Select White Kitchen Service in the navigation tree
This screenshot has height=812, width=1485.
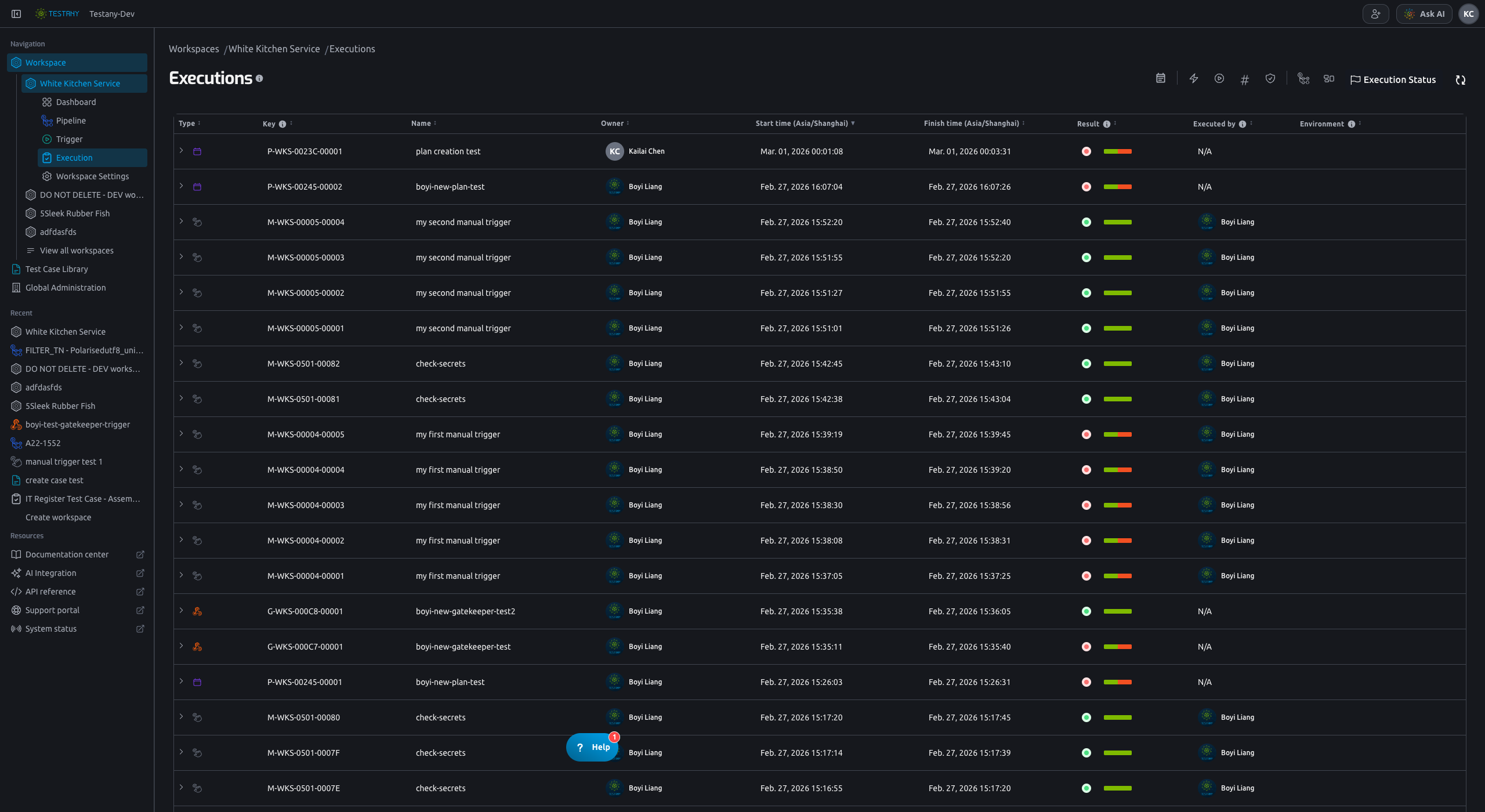click(84, 84)
